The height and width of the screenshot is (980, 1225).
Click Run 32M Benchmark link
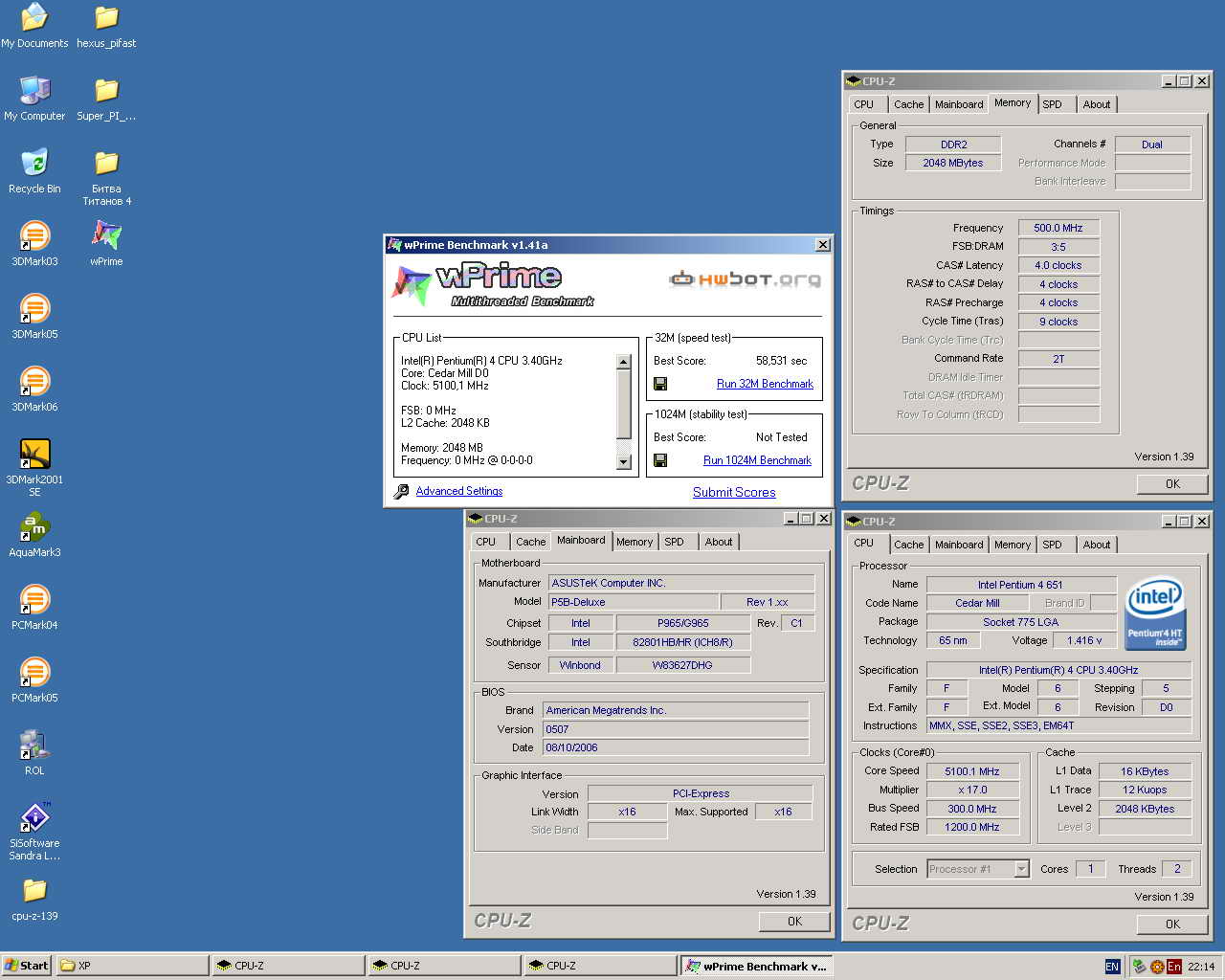pyautogui.click(x=765, y=384)
